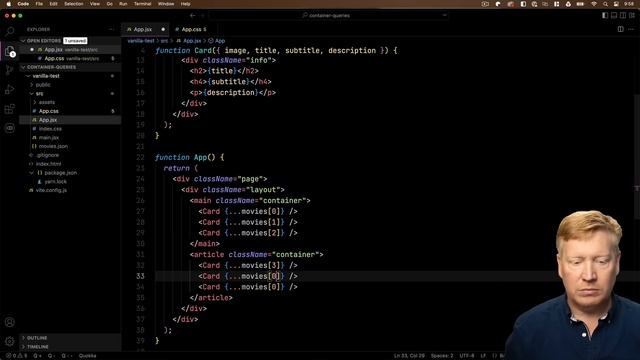Open vite.config.js in the file tree

pyautogui.click(x=51, y=190)
